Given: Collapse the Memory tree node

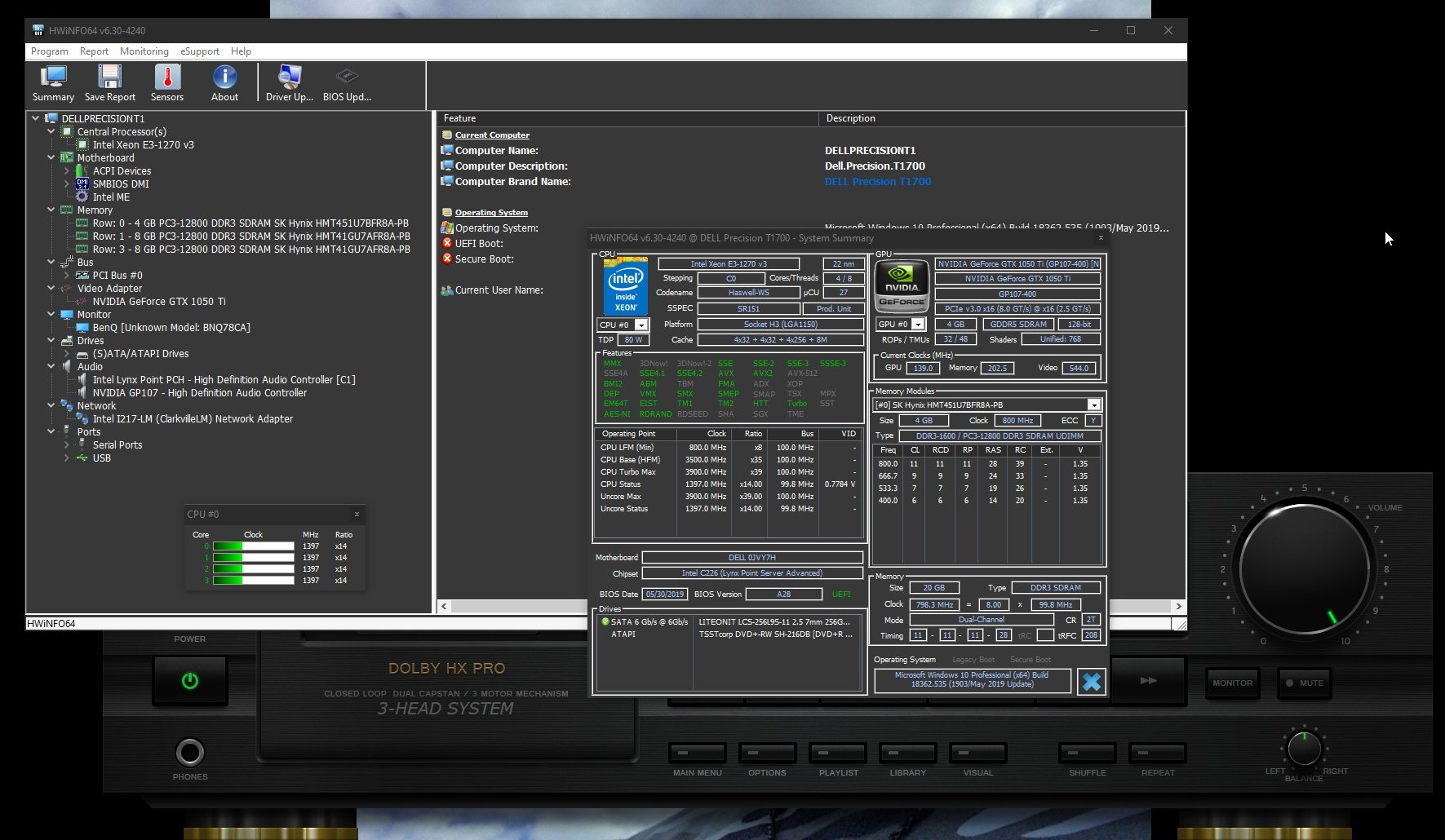Looking at the screenshot, I should (x=51, y=210).
